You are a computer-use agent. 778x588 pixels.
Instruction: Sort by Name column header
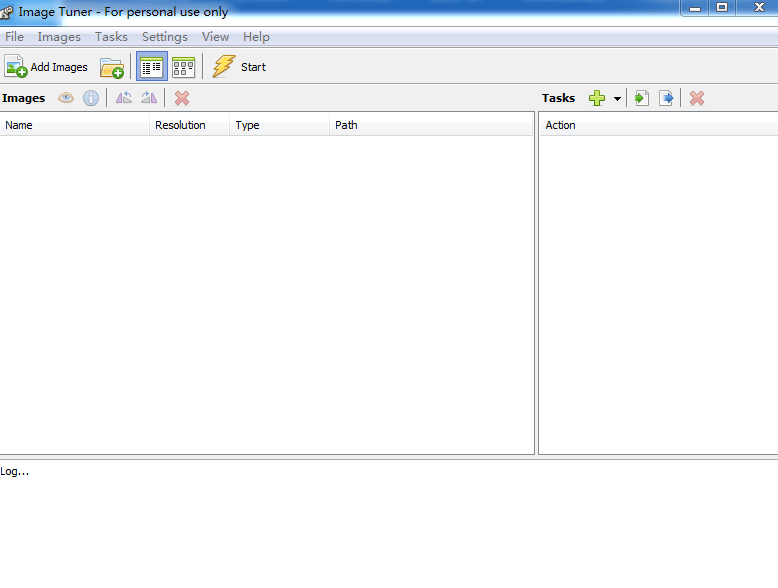tap(74, 125)
